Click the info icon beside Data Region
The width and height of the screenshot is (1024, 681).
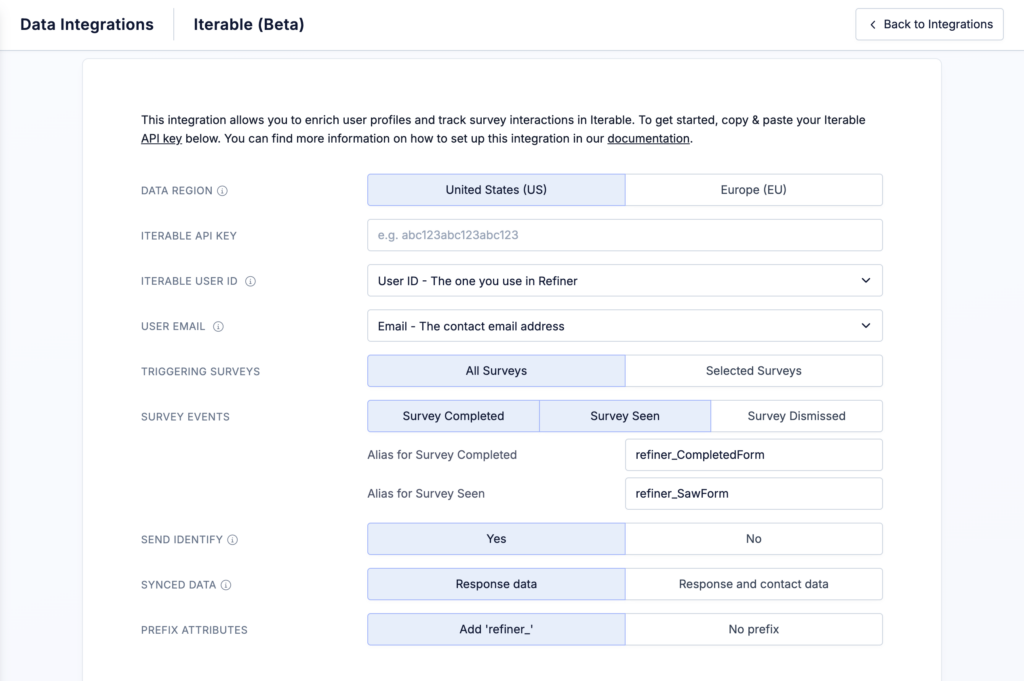pos(223,191)
